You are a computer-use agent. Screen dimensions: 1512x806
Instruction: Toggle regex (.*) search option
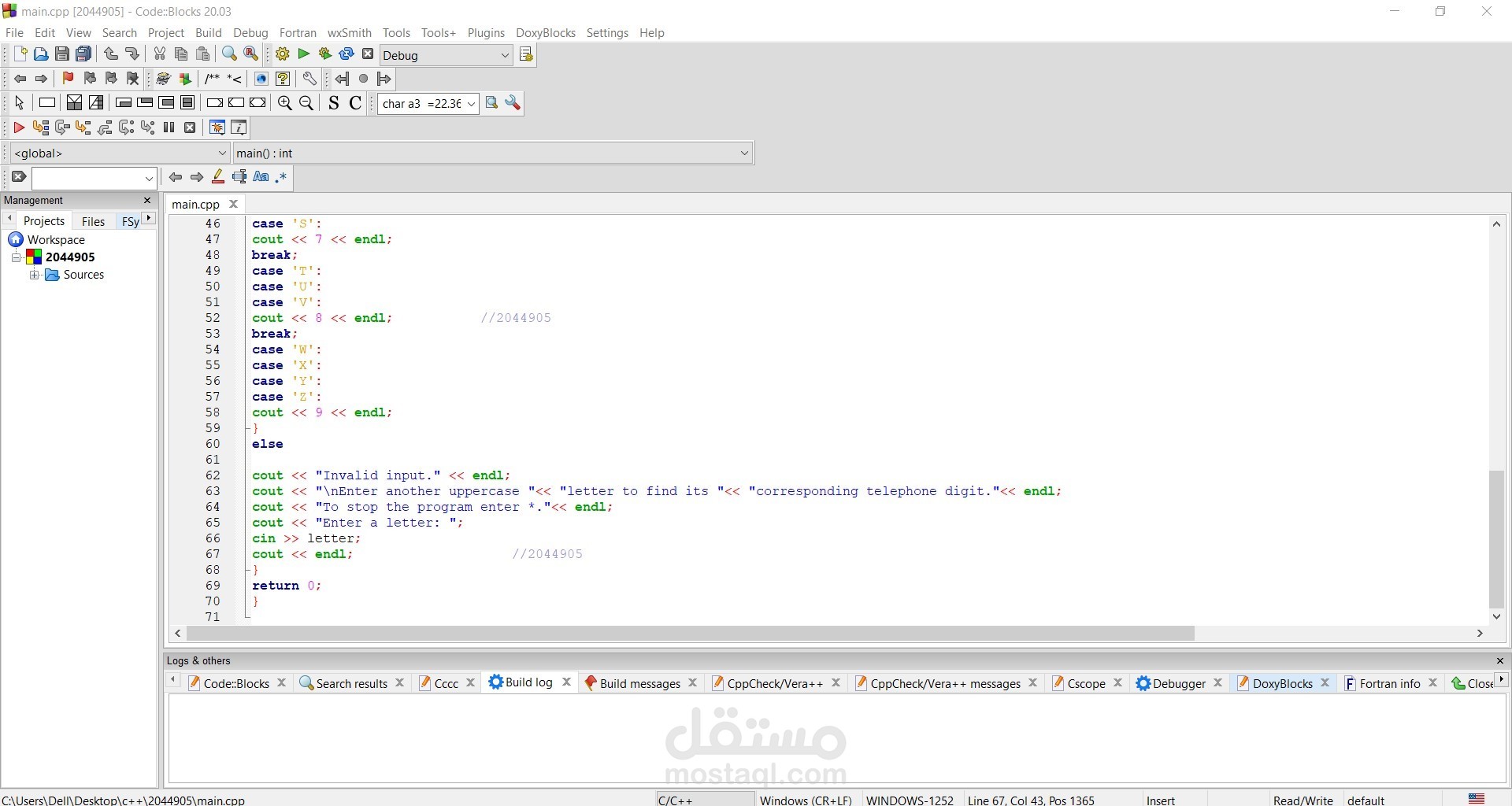click(x=281, y=177)
